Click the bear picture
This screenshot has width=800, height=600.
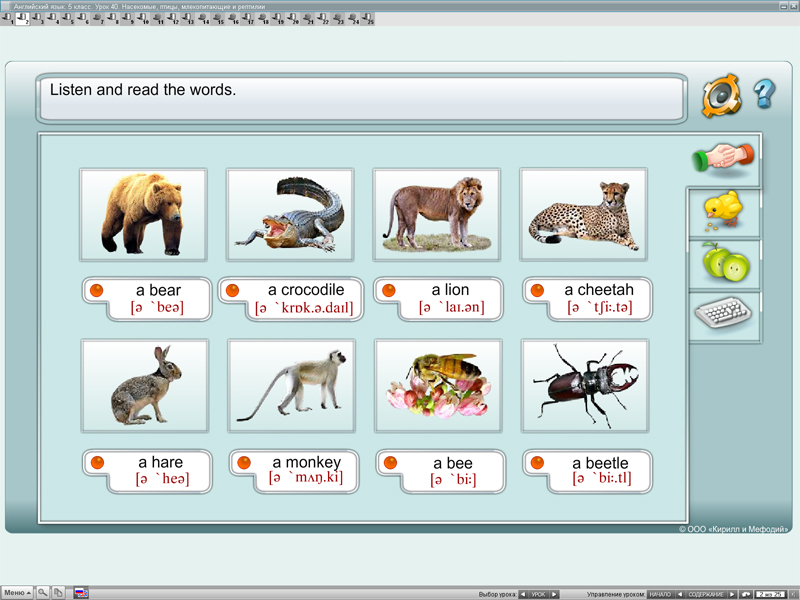(143, 215)
